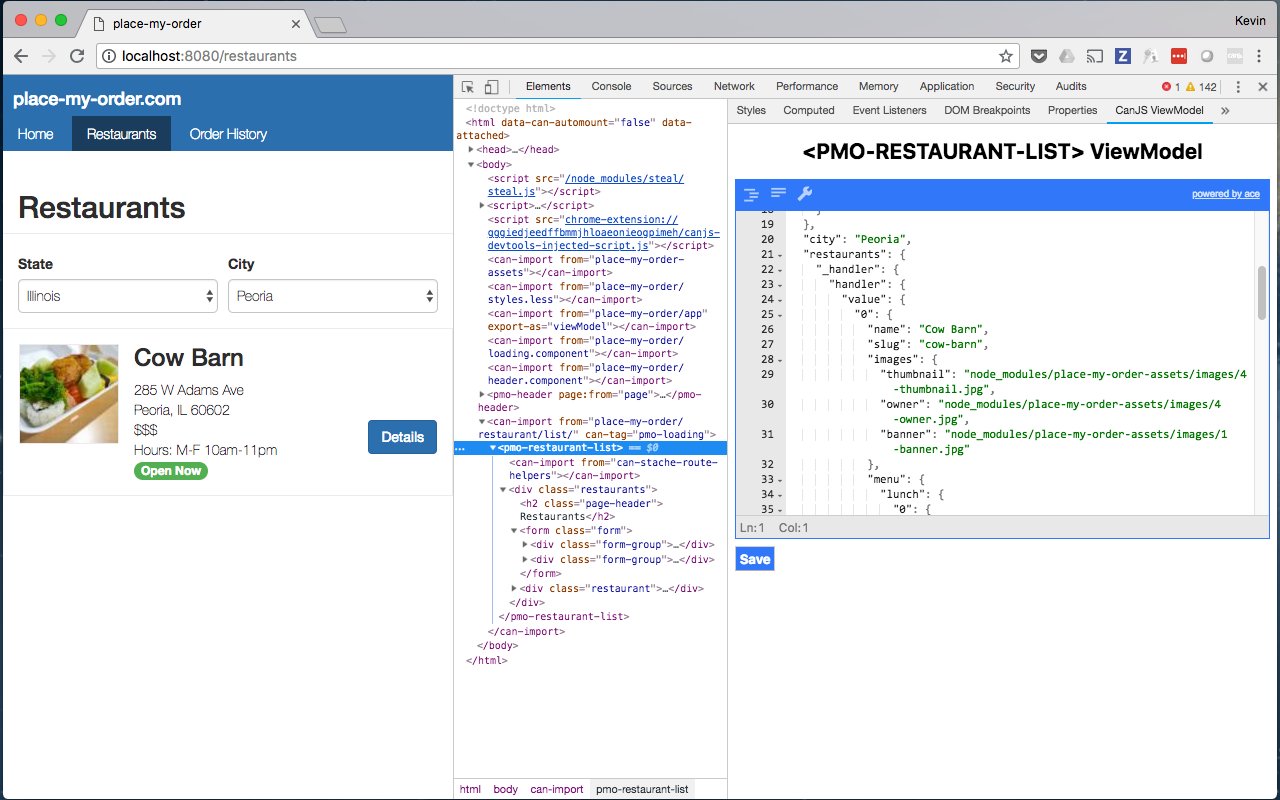Open a new browser tab
Screen dimensions: 1280x800
(329, 25)
